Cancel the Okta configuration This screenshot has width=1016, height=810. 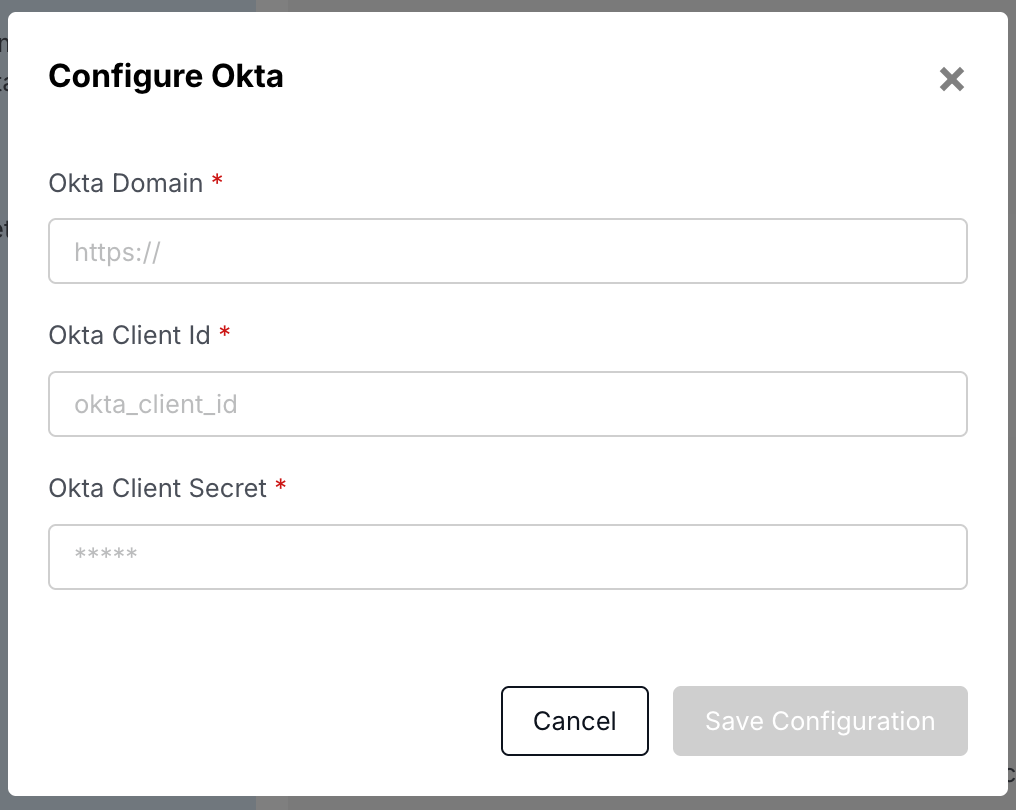coord(574,721)
